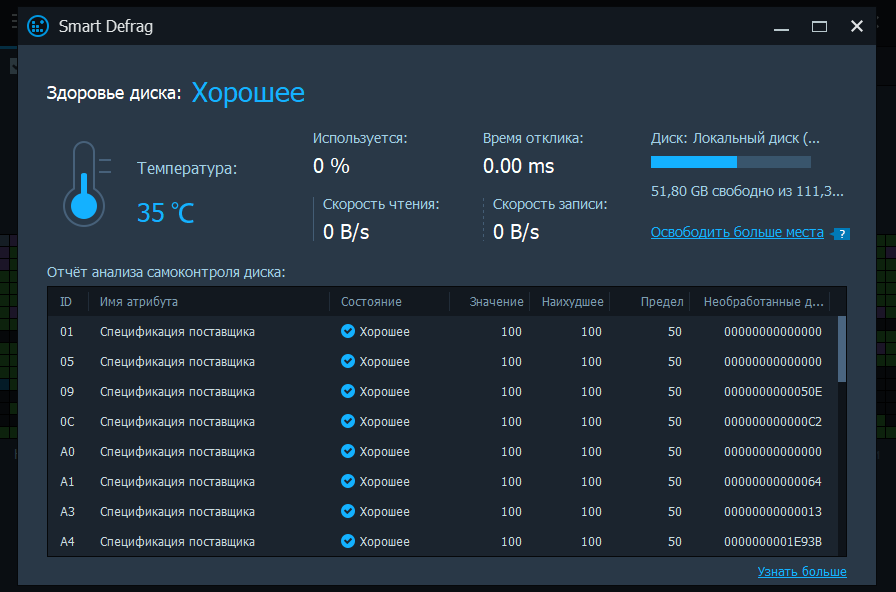Viewport: 896px width, 592px height.
Task: Sort by the 'Необработанные д...' column header
Action: (763, 302)
